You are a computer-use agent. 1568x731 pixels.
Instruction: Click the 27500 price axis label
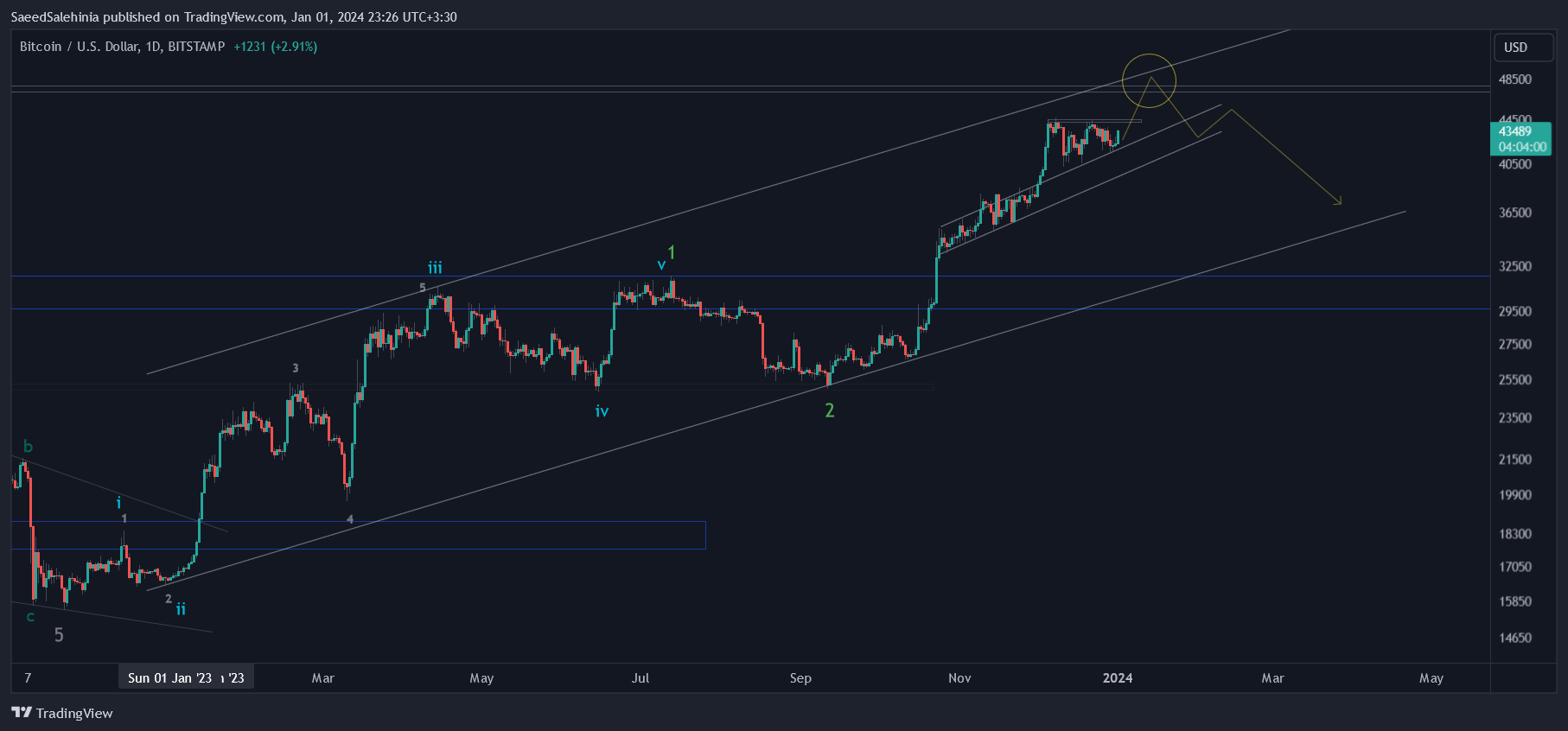1515,344
